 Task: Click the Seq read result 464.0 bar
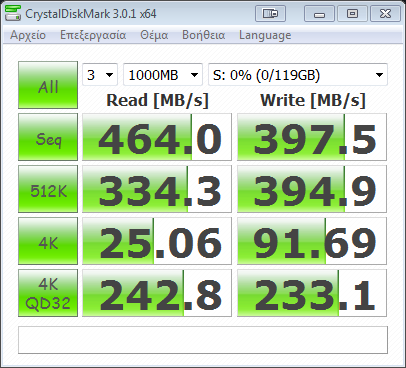click(x=157, y=137)
